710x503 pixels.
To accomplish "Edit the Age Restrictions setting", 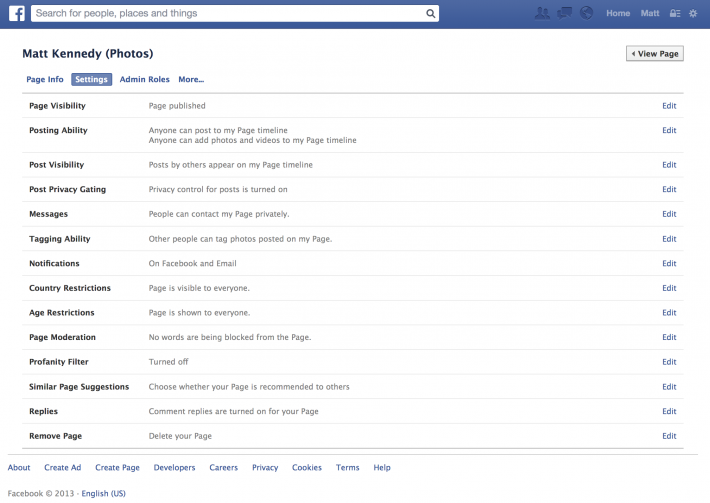I will pyautogui.click(x=669, y=312).
